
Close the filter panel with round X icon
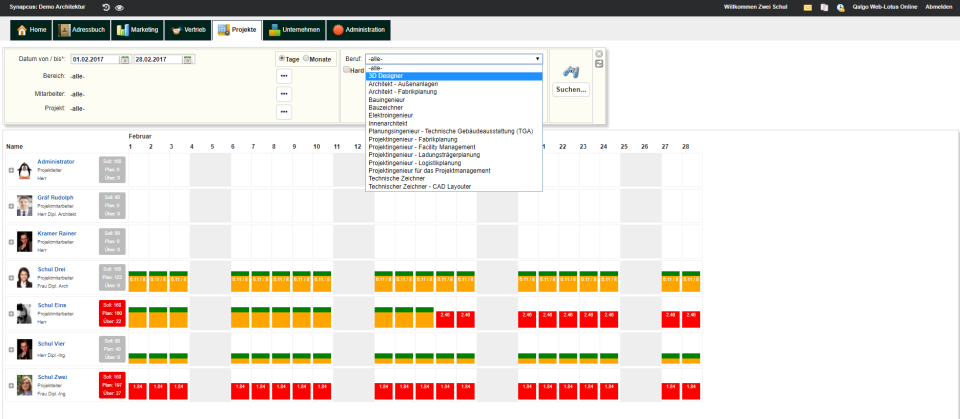(x=599, y=54)
